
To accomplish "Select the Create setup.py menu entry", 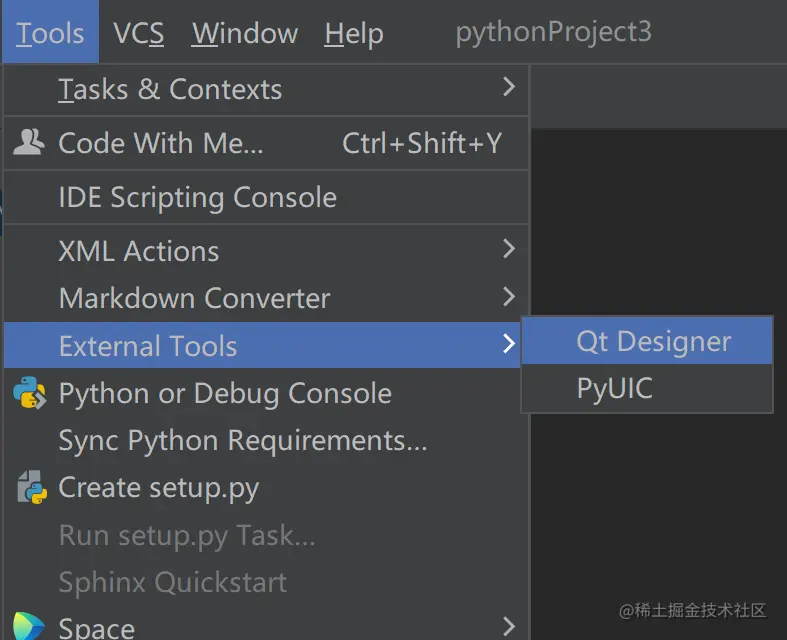I will pos(159,488).
